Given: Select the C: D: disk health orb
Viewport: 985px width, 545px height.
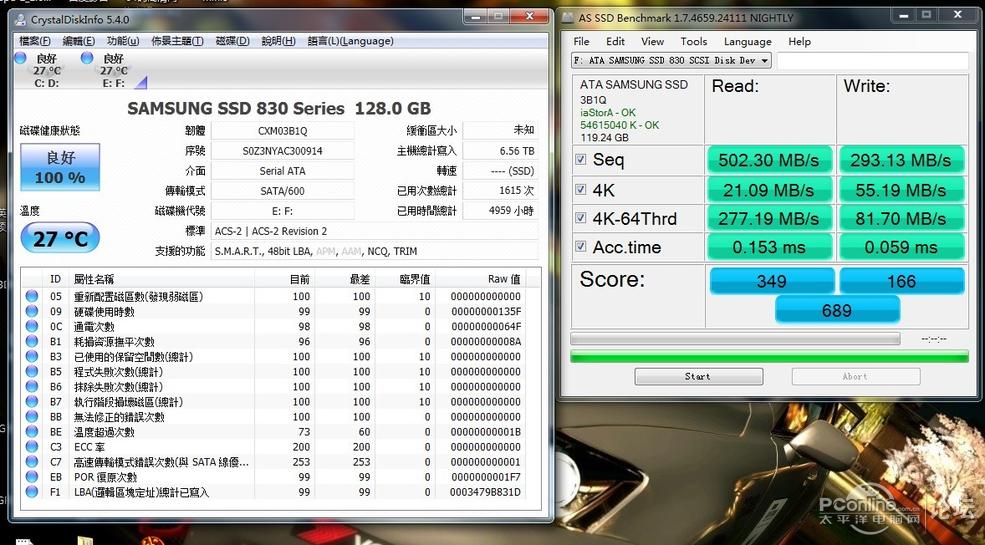Looking at the screenshot, I should pos(20,58).
